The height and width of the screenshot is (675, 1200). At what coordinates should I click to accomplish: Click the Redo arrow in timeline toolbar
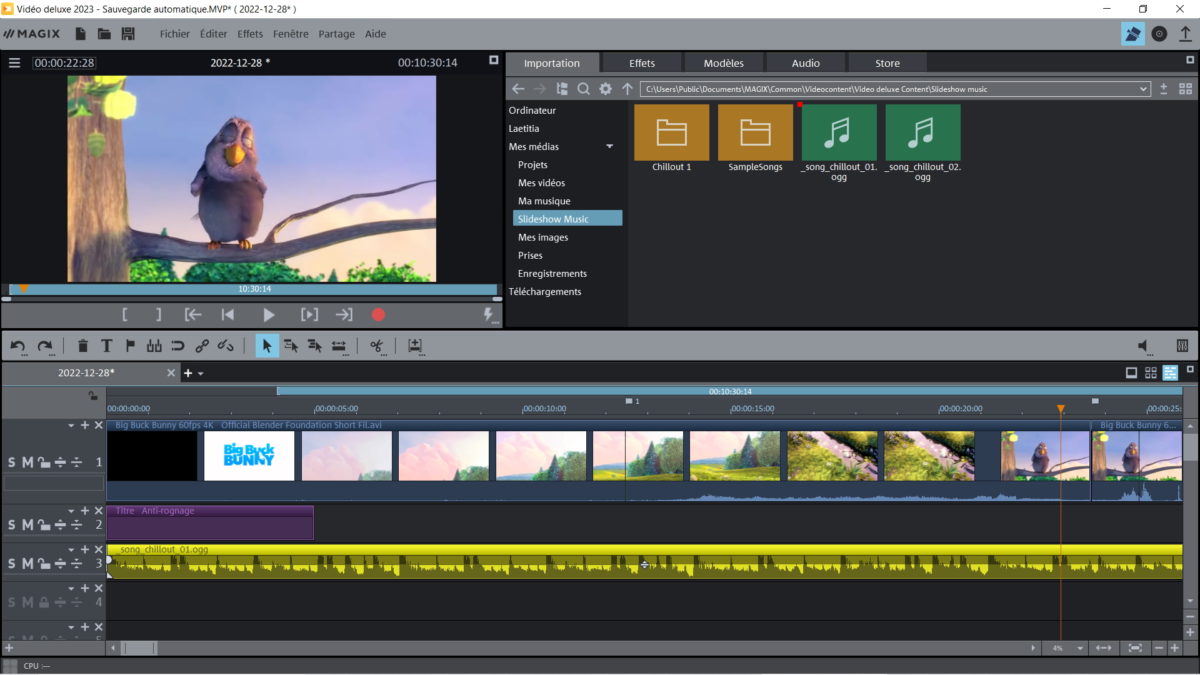coord(44,346)
